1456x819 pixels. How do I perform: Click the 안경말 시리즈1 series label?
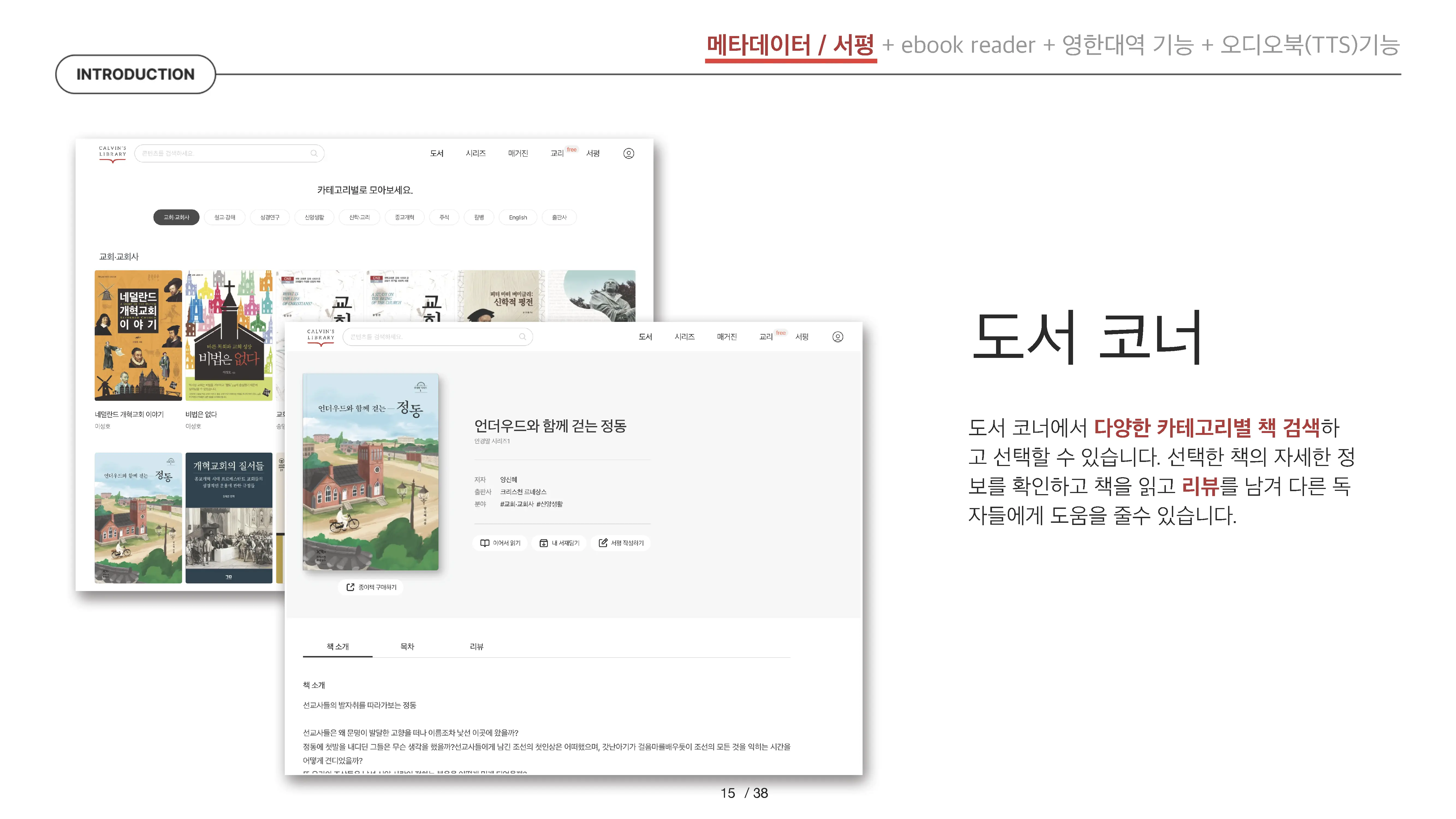pos(492,441)
